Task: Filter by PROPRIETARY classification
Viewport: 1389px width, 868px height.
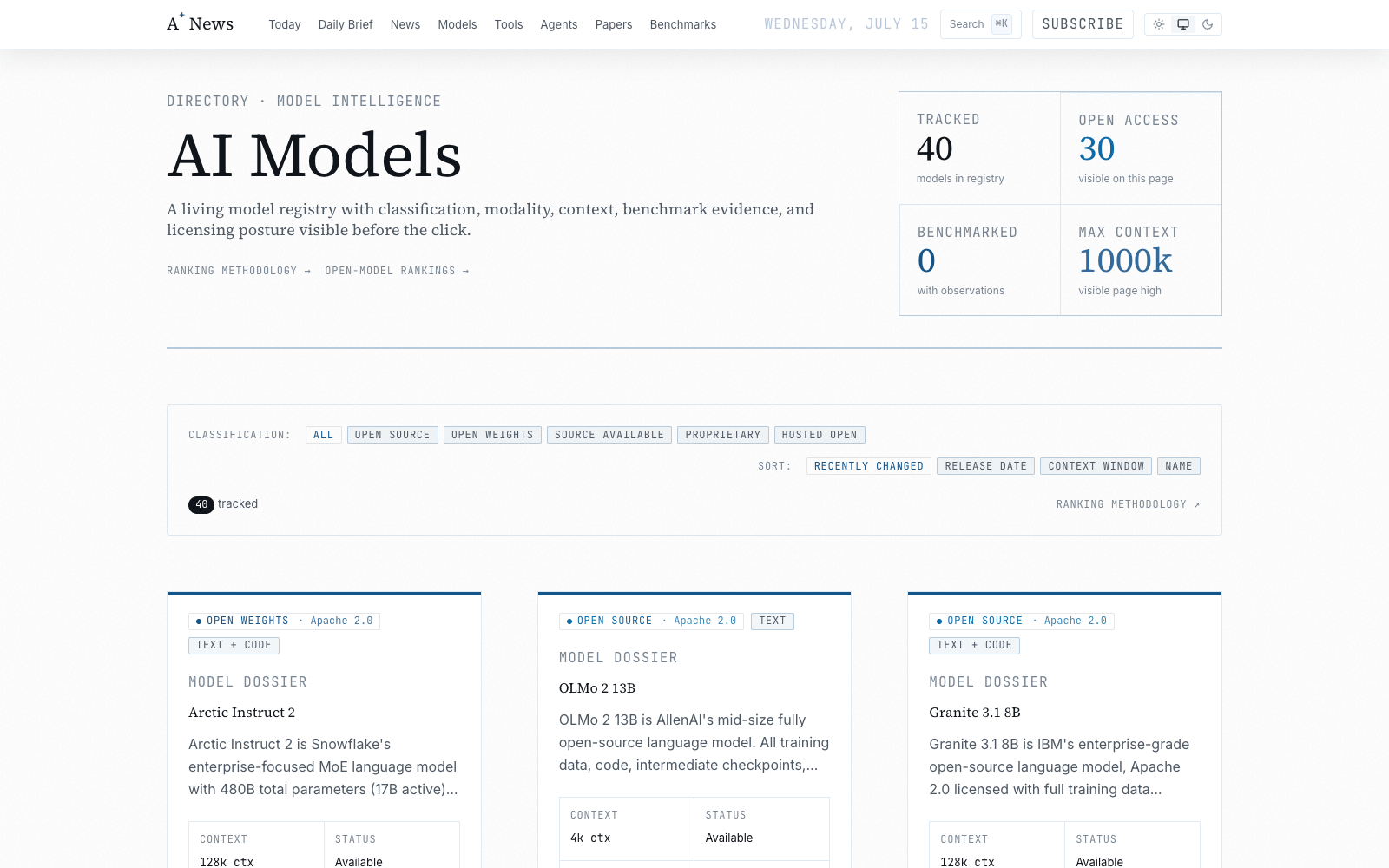Action: (723, 435)
